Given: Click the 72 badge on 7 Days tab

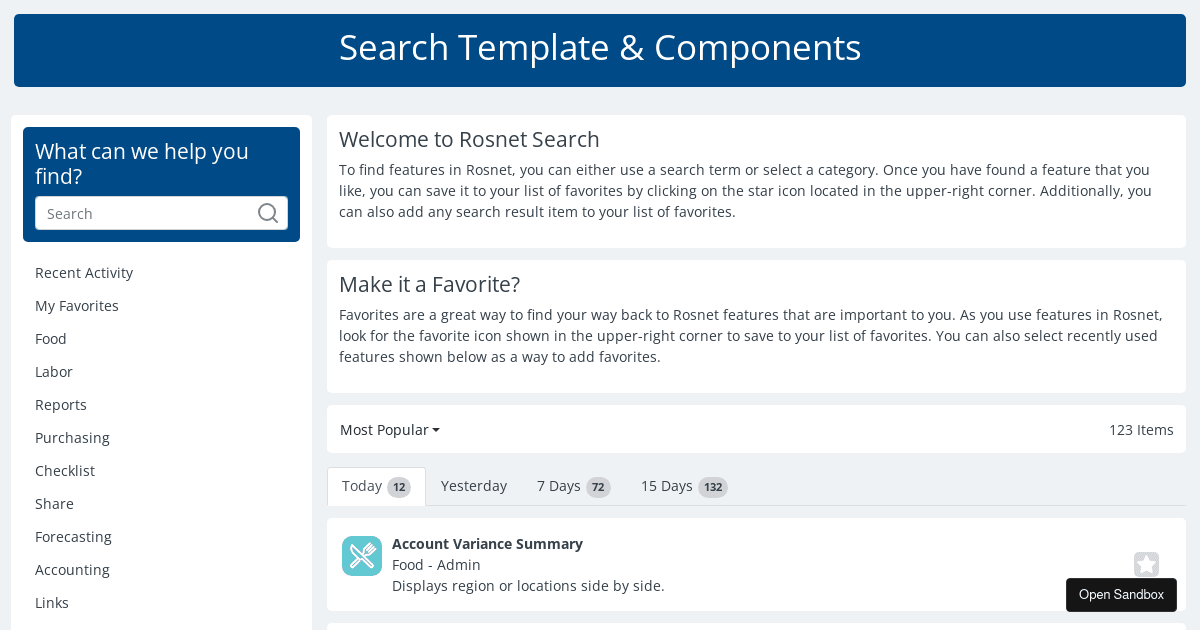Looking at the screenshot, I should (598, 487).
